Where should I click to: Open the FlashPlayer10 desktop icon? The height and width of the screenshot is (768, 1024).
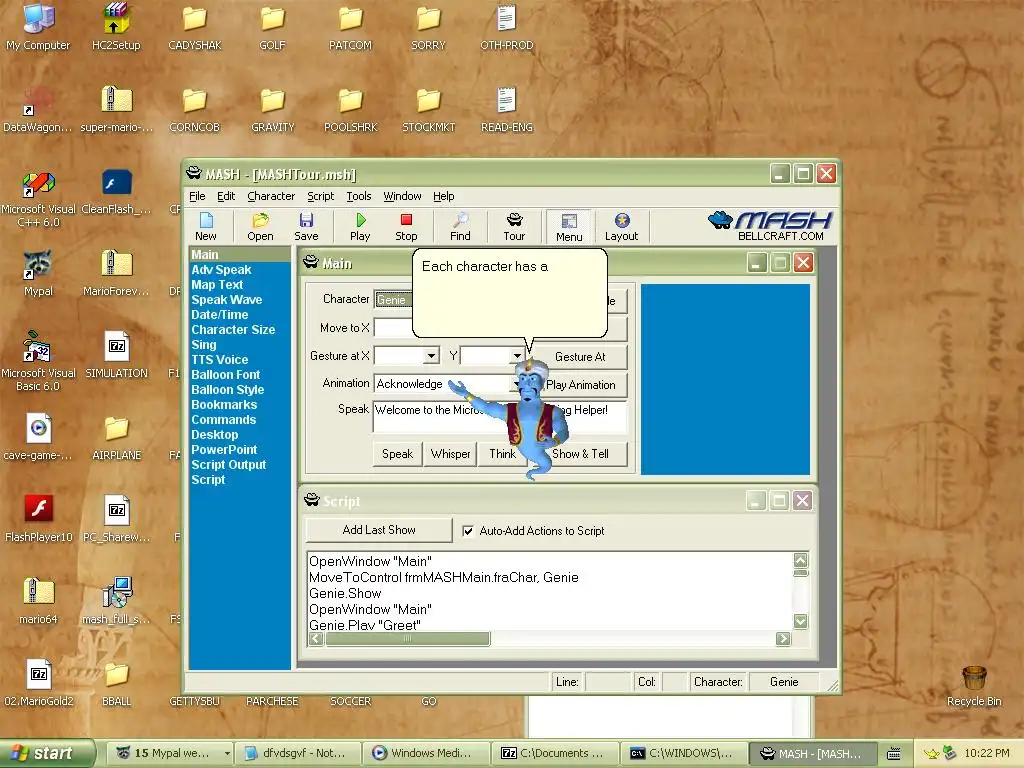[x=39, y=519]
